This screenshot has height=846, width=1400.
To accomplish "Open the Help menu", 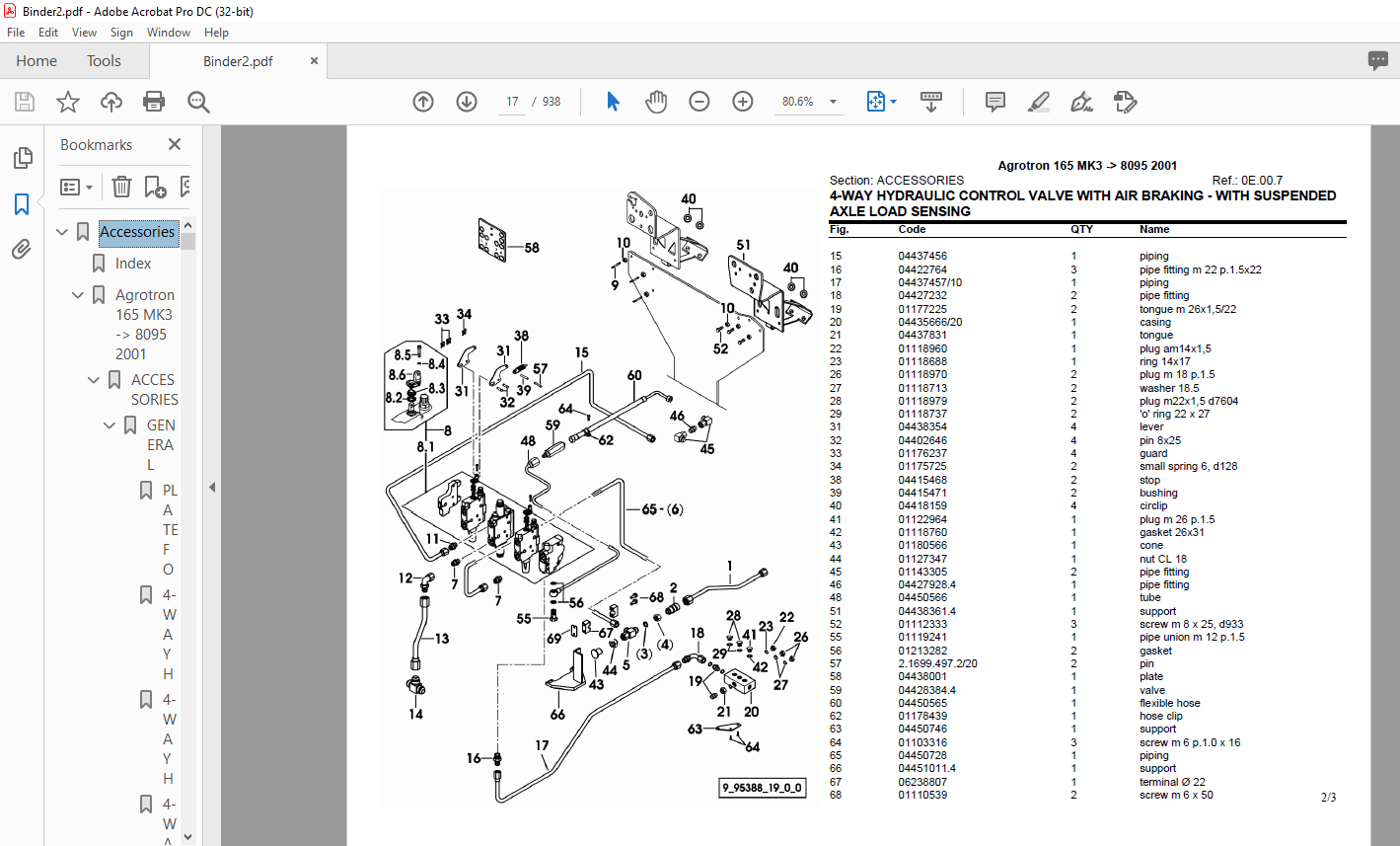I will [216, 33].
